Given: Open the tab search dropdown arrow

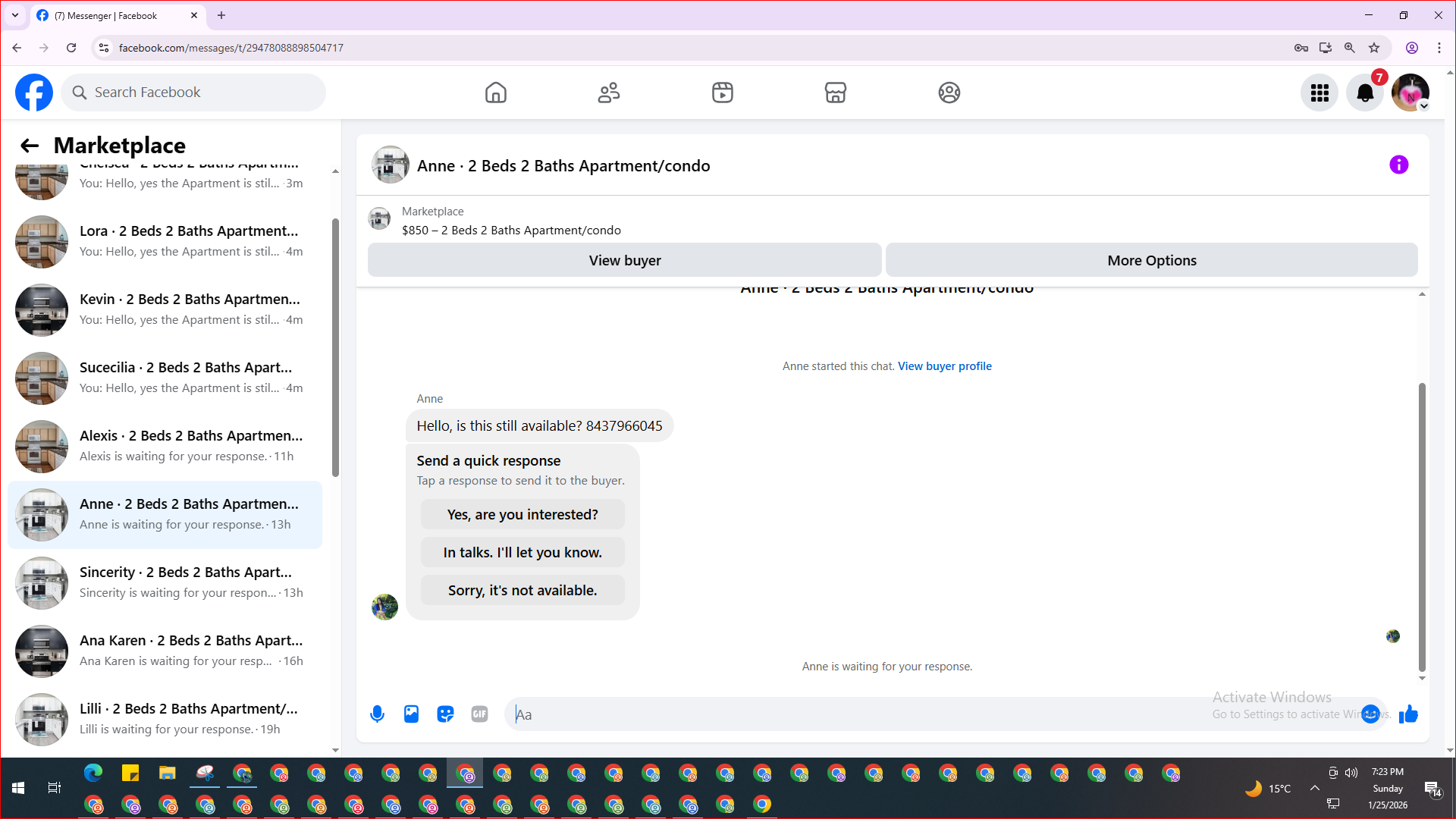Looking at the screenshot, I should [15, 15].
